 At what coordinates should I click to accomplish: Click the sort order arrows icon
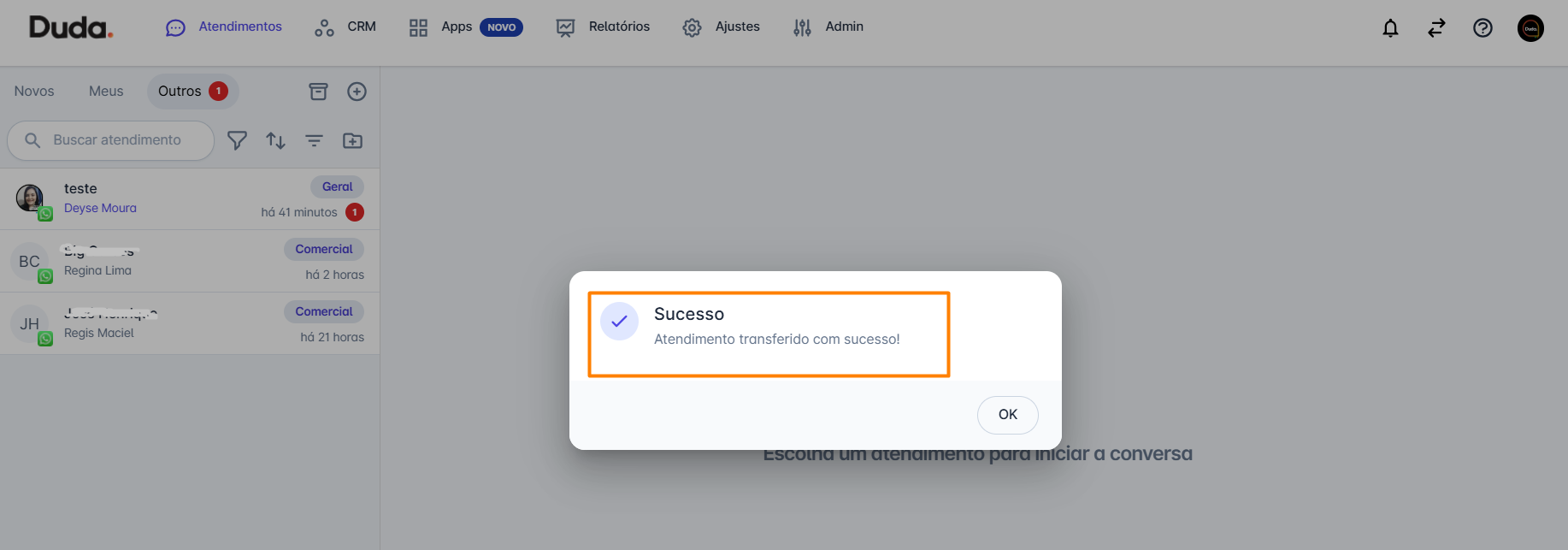pos(275,140)
